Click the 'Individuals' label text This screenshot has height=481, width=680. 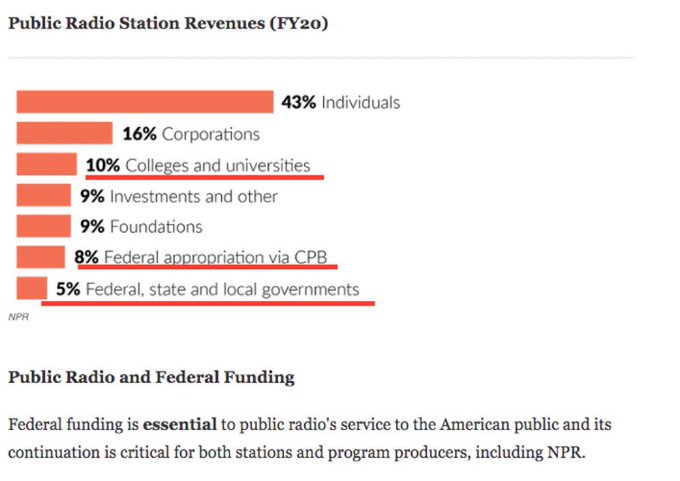pyautogui.click(x=361, y=103)
